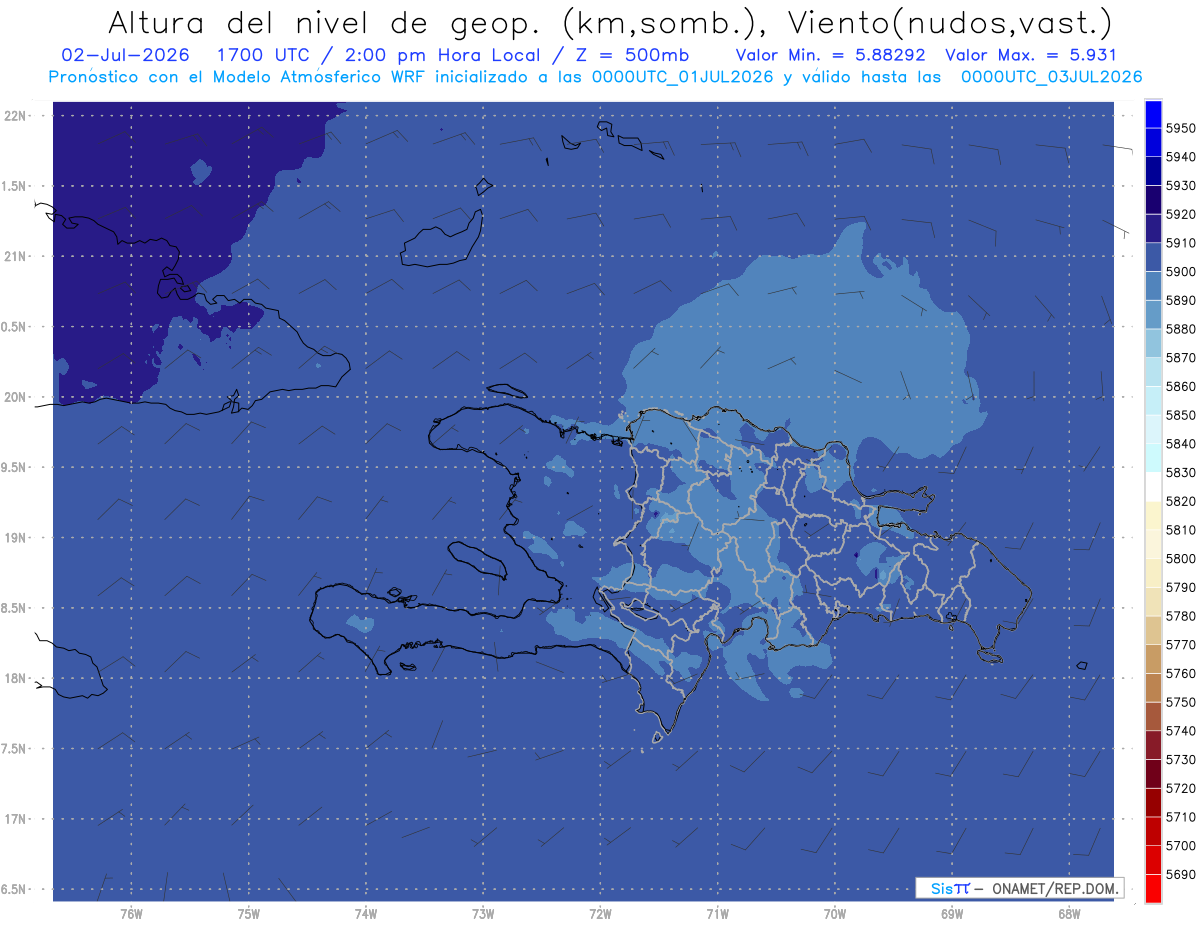The width and height of the screenshot is (1200, 927).
Task: Click the 17N latitude label
Action: point(14,819)
